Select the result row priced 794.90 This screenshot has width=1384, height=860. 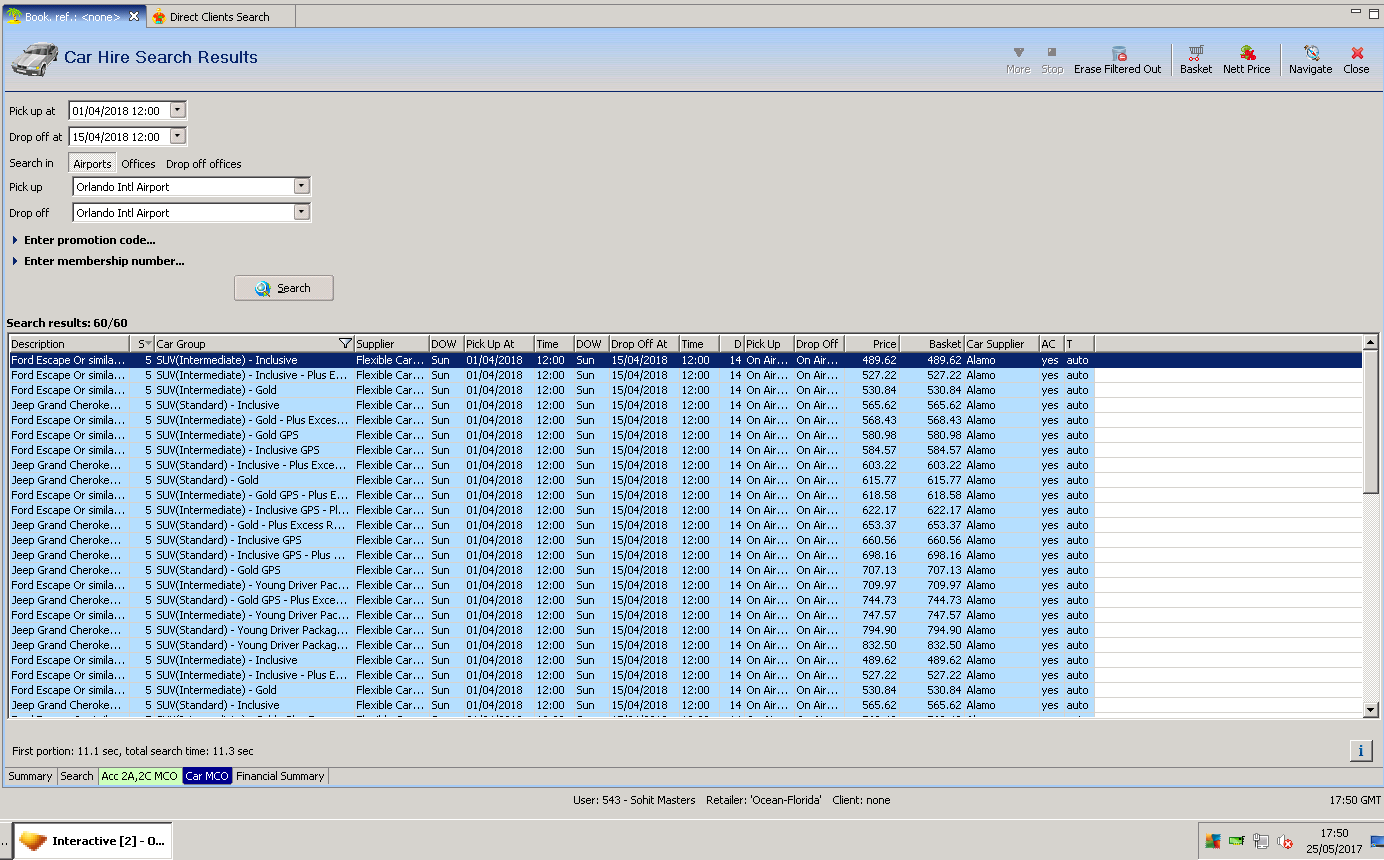pos(686,630)
